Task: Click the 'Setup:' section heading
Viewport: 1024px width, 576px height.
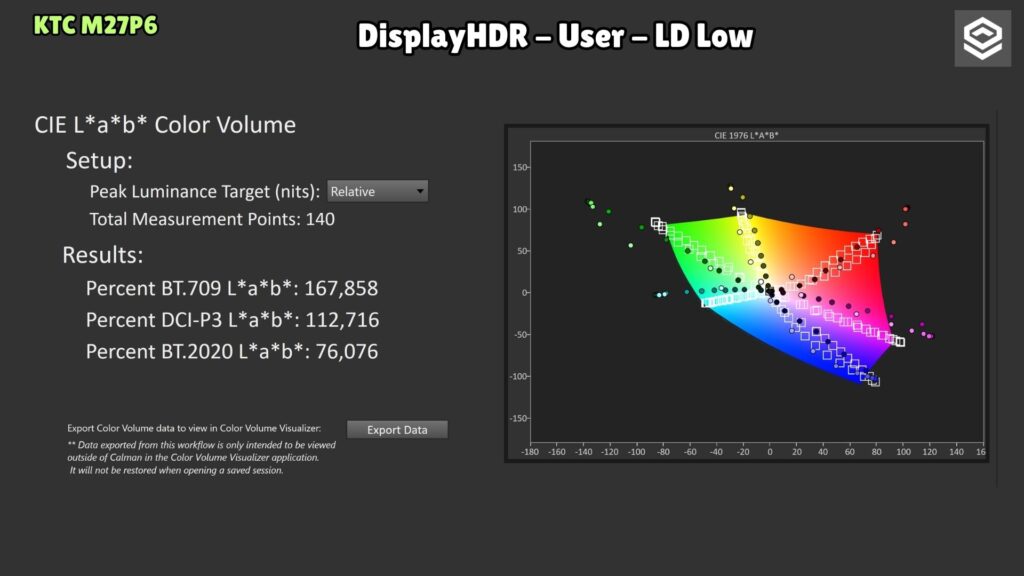Action: pyautogui.click(x=99, y=160)
